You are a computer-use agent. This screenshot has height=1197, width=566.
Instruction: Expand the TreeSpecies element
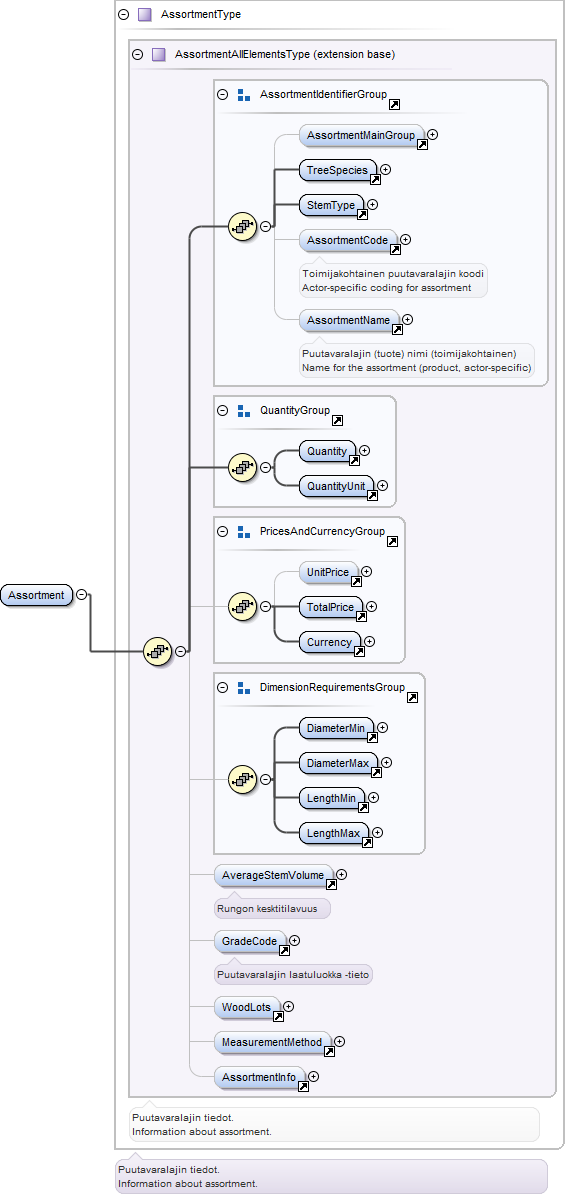[386, 169]
